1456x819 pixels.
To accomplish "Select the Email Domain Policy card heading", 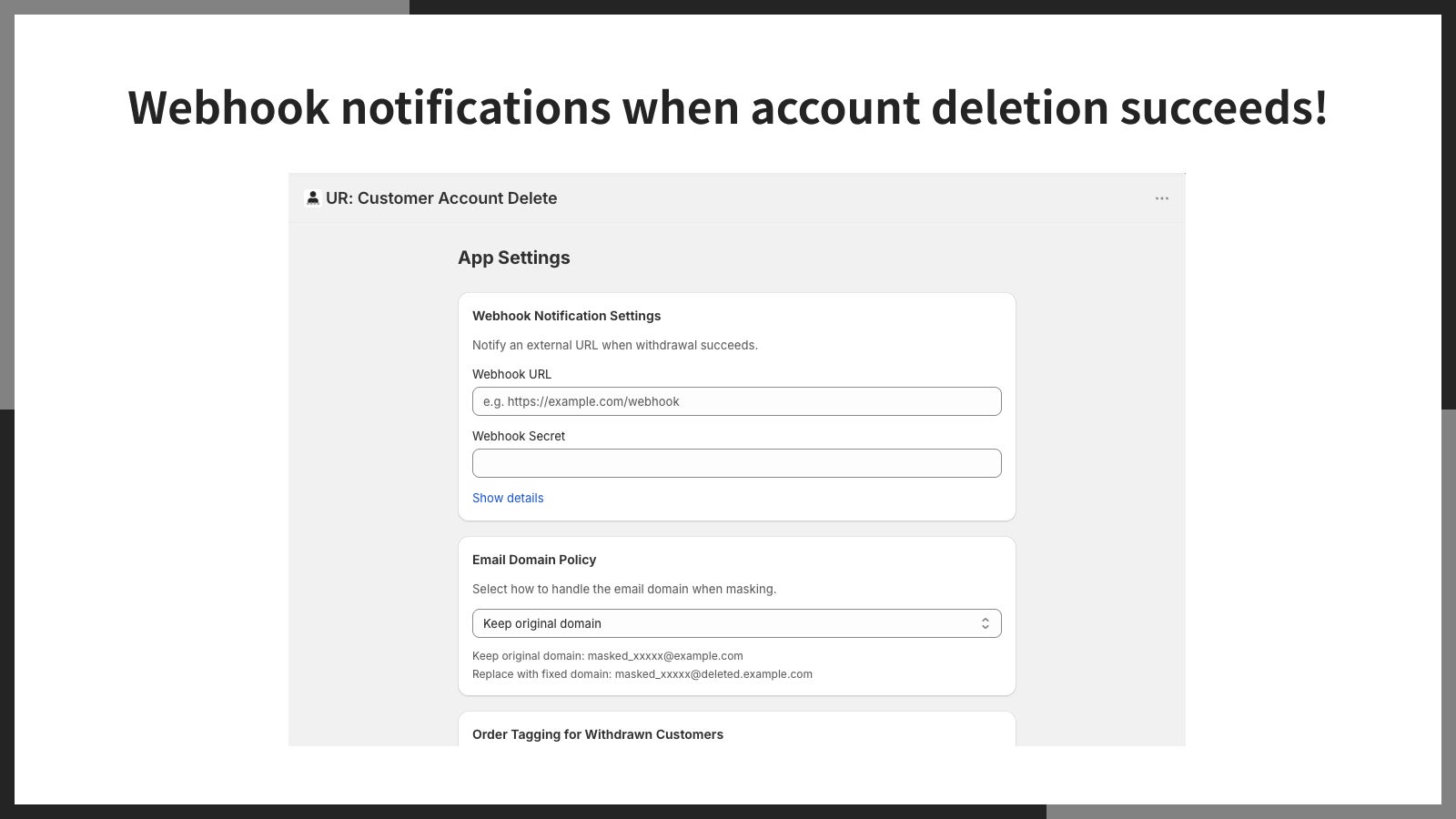I will coord(534,560).
